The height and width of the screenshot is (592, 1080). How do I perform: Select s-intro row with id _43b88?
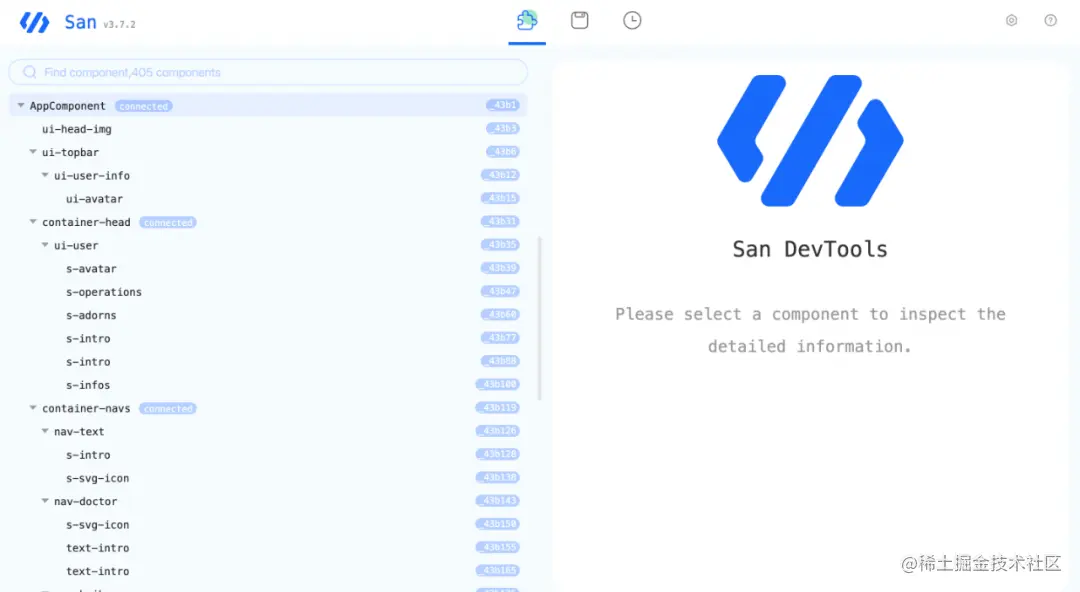point(268,362)
